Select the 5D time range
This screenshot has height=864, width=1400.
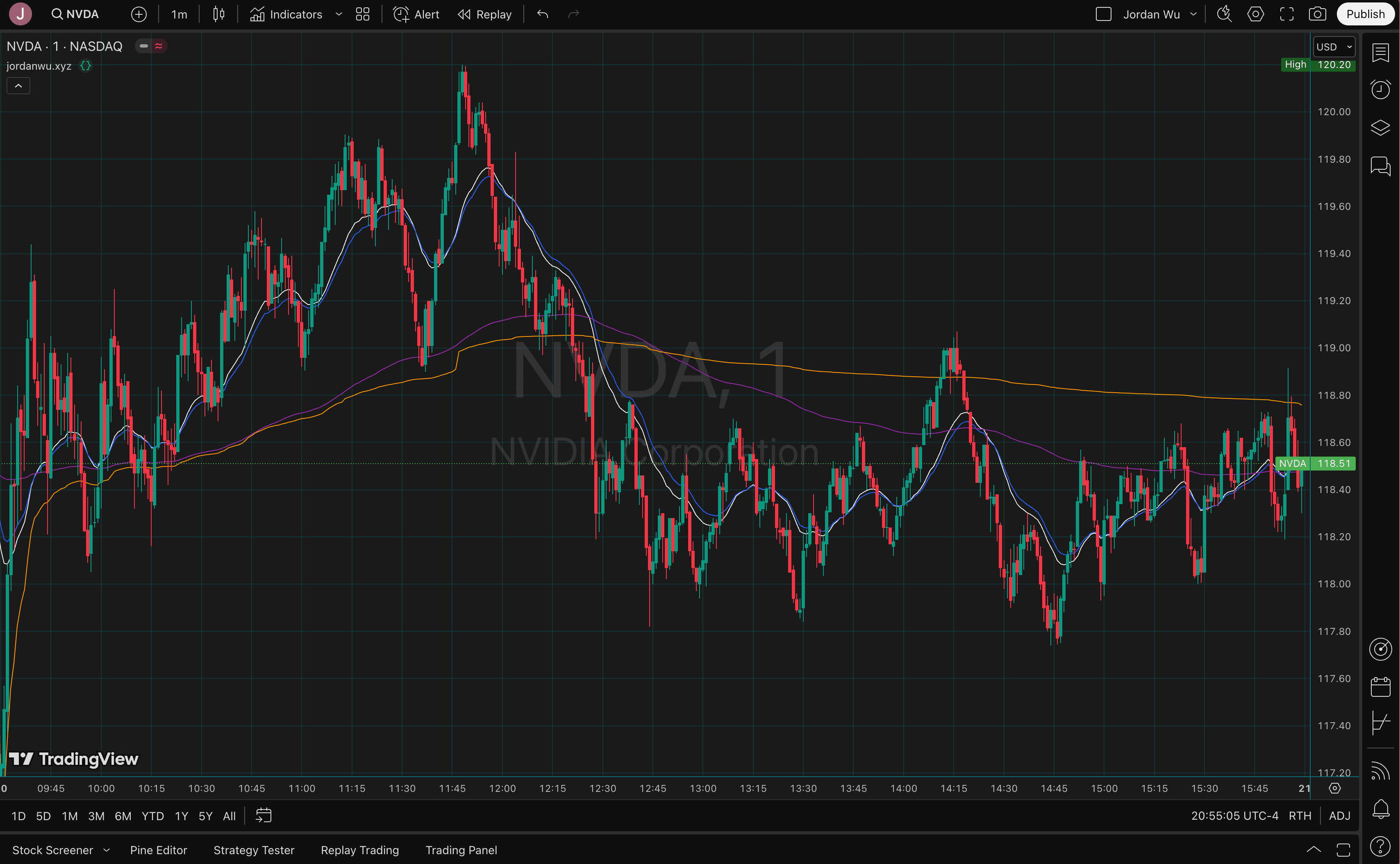click(43, 816)
